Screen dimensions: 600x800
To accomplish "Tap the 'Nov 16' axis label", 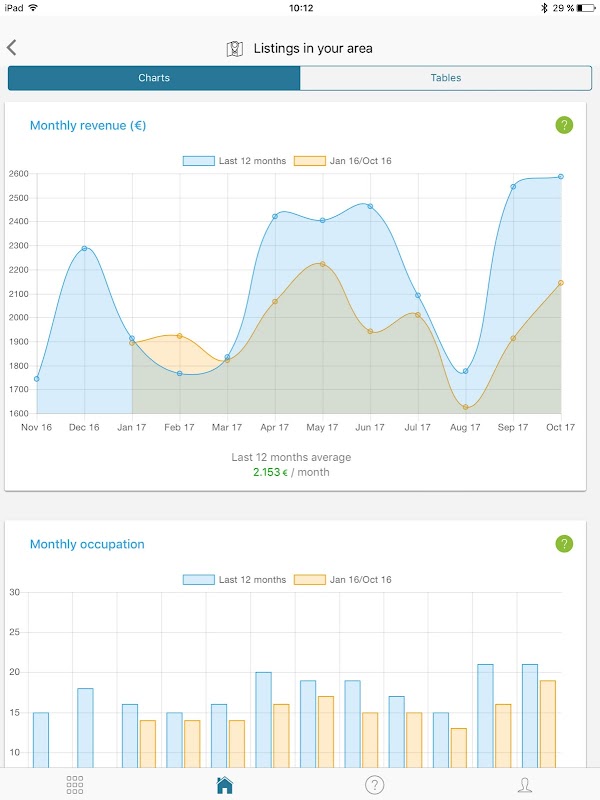I will coord(36,428).
